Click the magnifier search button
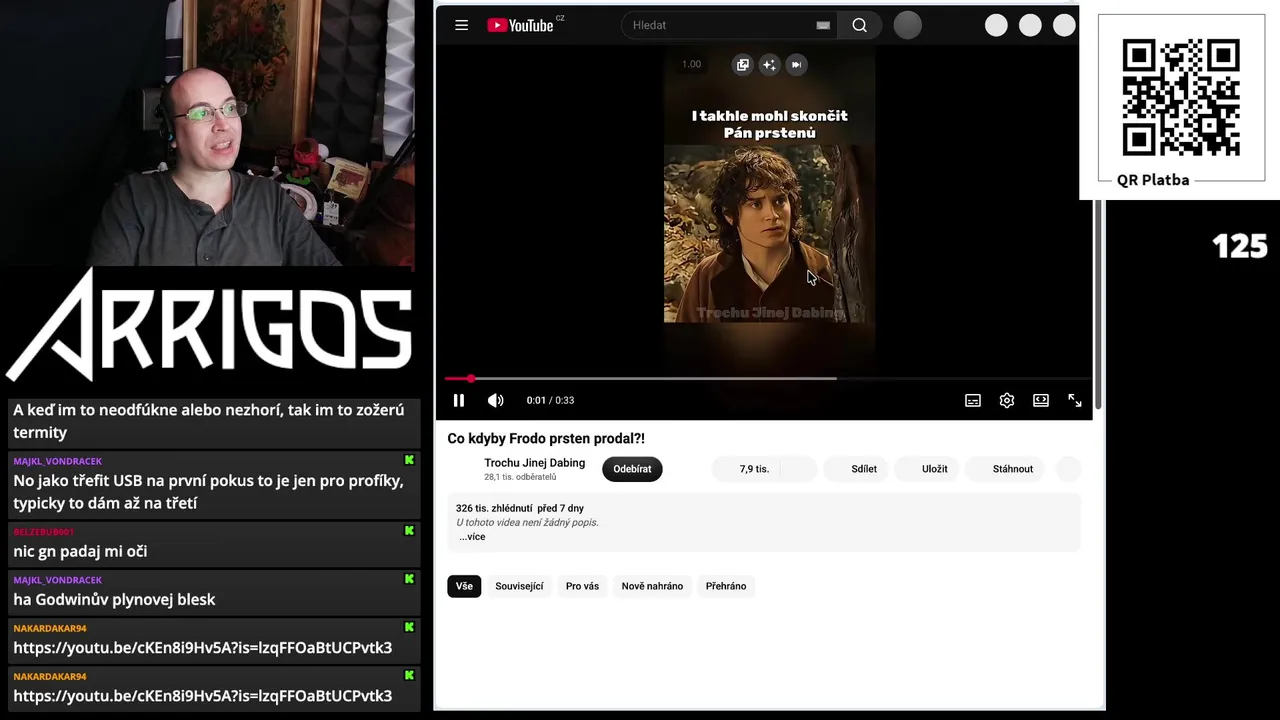Screen dimensions: 1280x720 (x=859, y=25)
